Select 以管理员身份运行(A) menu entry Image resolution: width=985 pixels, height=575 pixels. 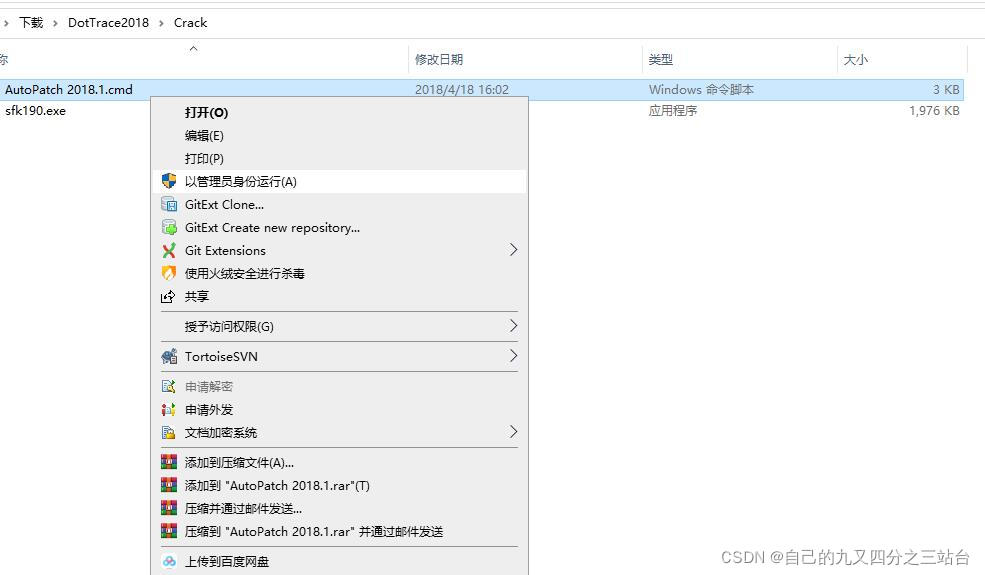pos(340,182)
